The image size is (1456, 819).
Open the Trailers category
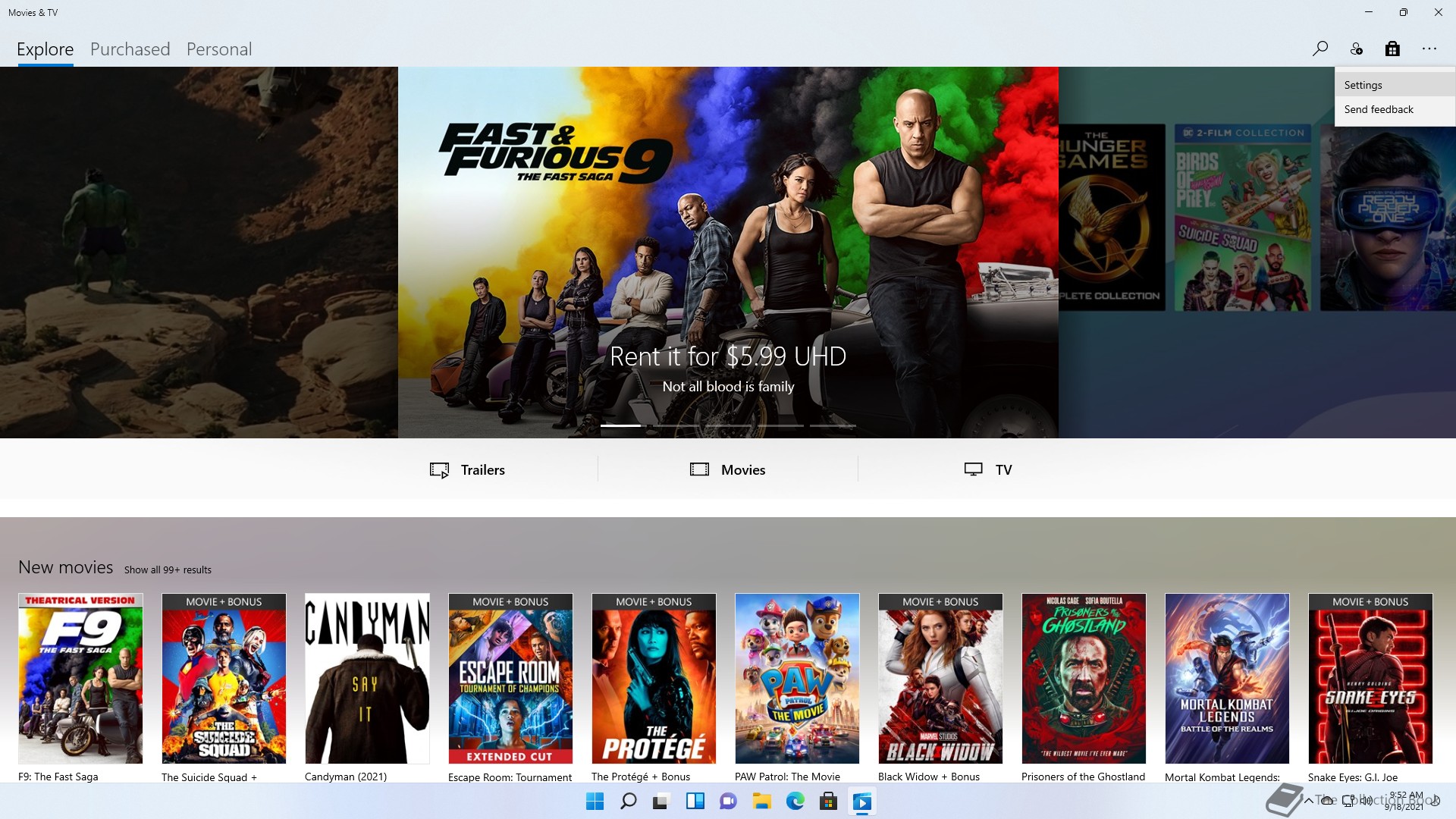point(467,469)
